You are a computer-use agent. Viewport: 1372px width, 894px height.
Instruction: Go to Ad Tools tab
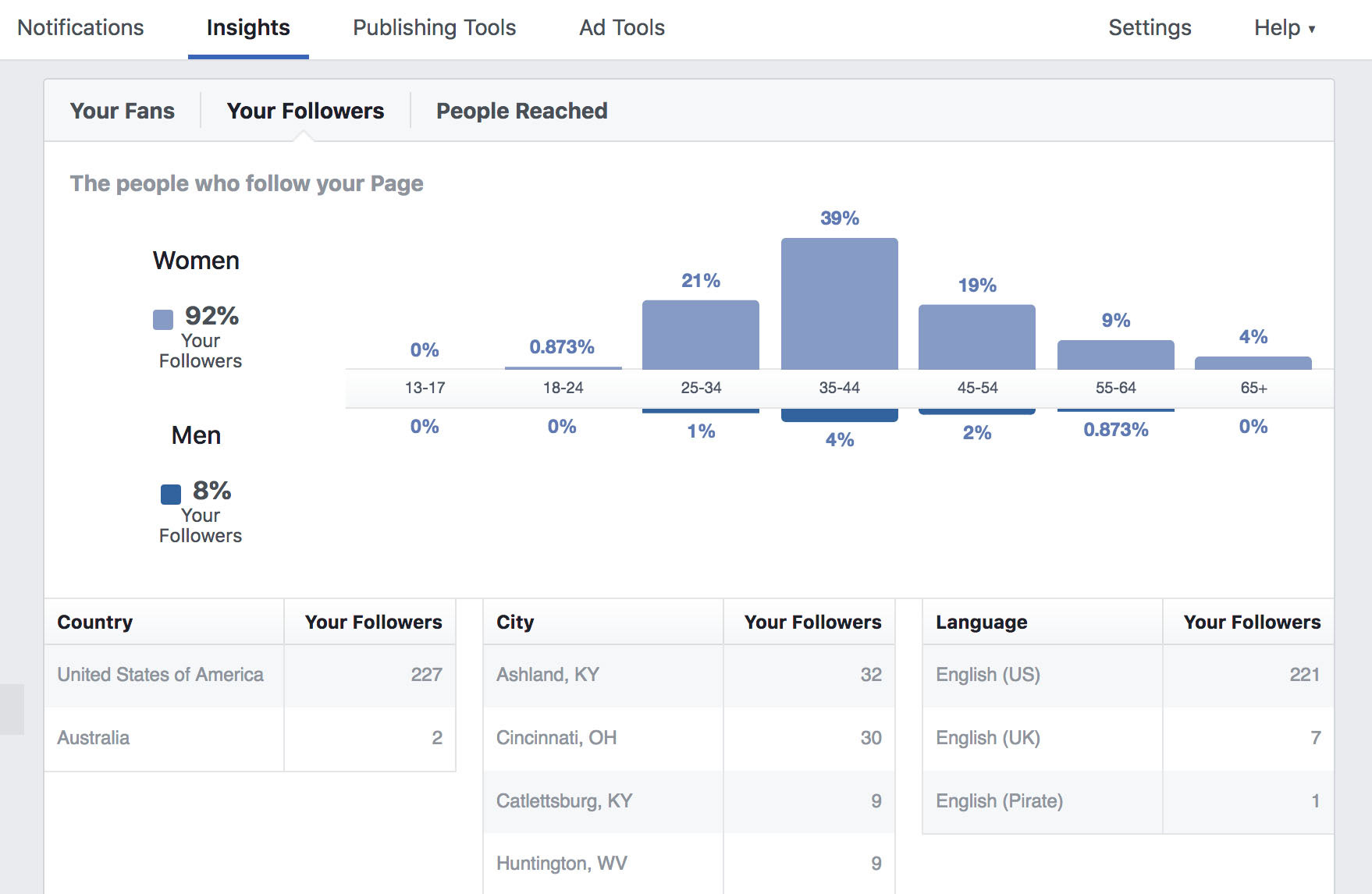point(621,28)
